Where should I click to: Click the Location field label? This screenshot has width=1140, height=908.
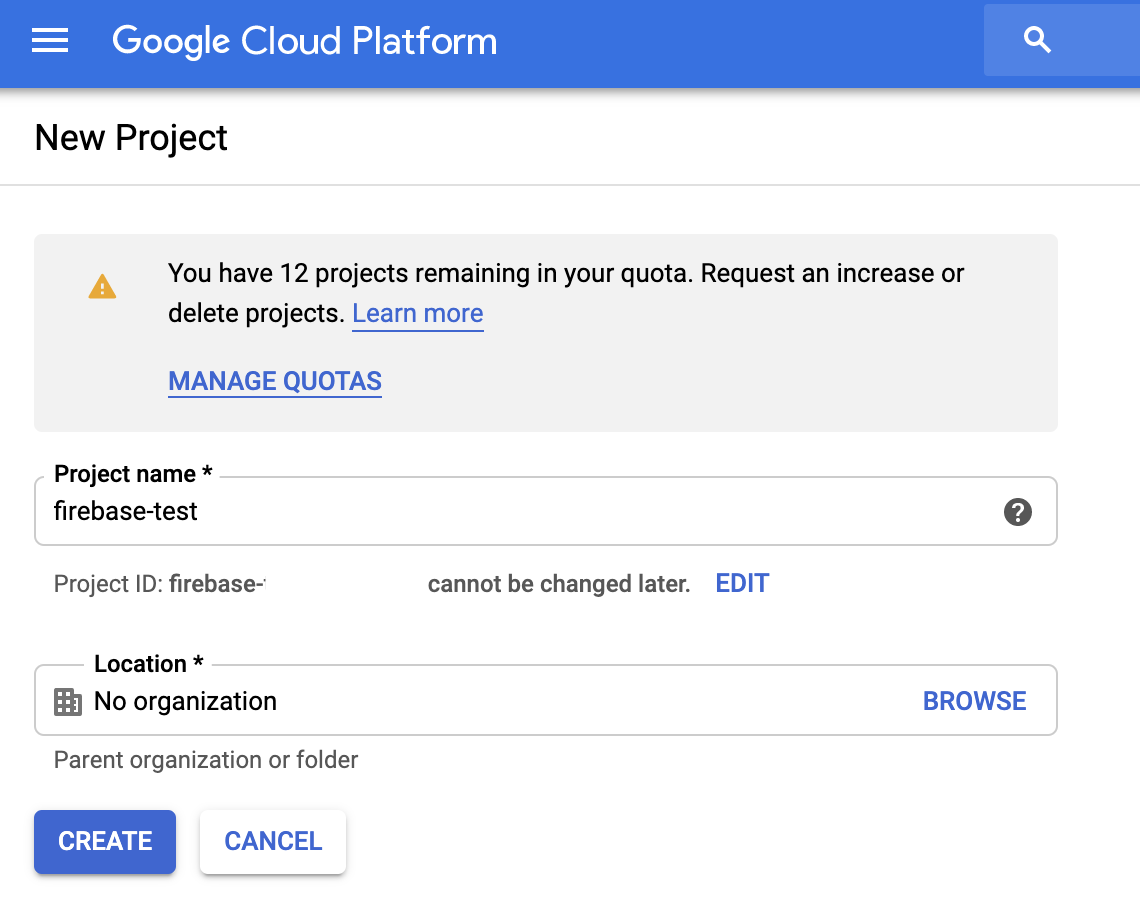click(x=148, y=664)
